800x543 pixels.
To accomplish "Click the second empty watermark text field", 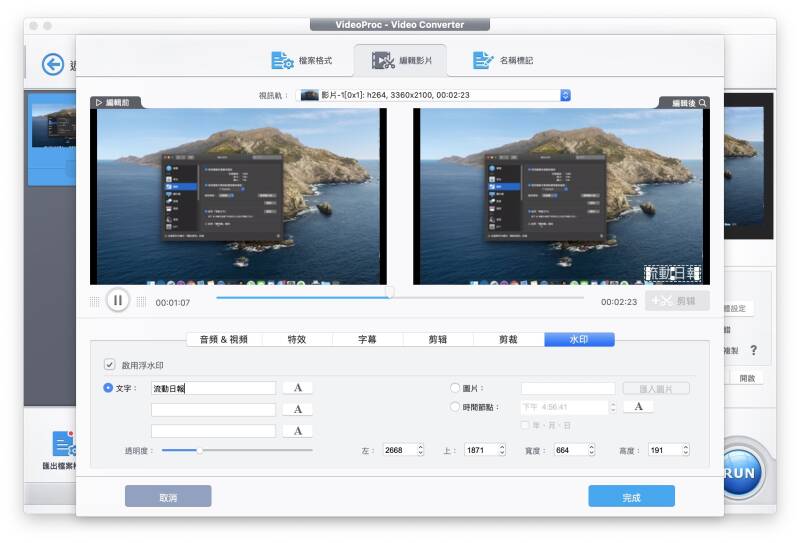I will pyautogui.click(x=213, y=410).
